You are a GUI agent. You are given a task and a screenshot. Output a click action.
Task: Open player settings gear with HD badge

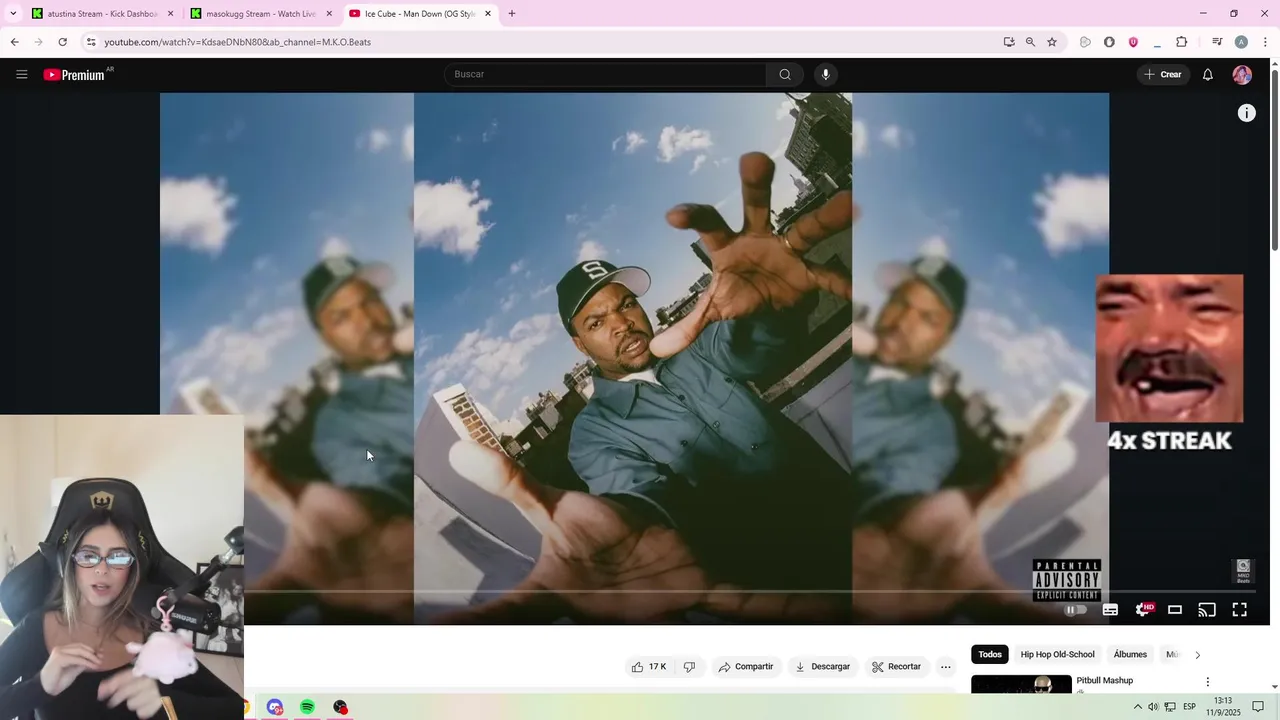1143,610
